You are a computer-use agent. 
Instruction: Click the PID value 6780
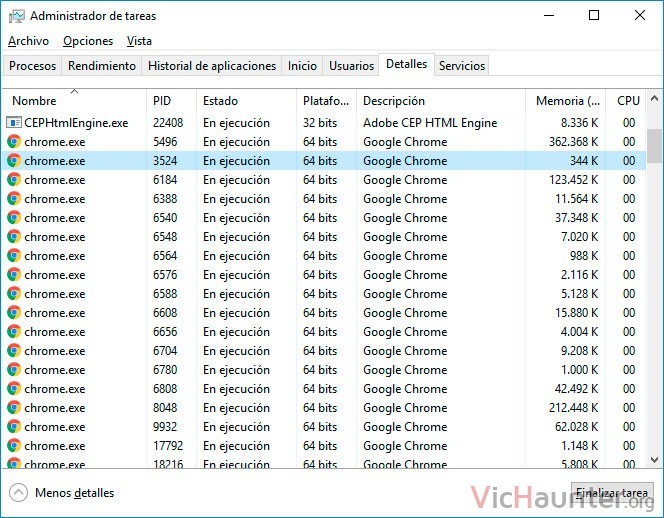pyautogui.click(x=165, y=370)
